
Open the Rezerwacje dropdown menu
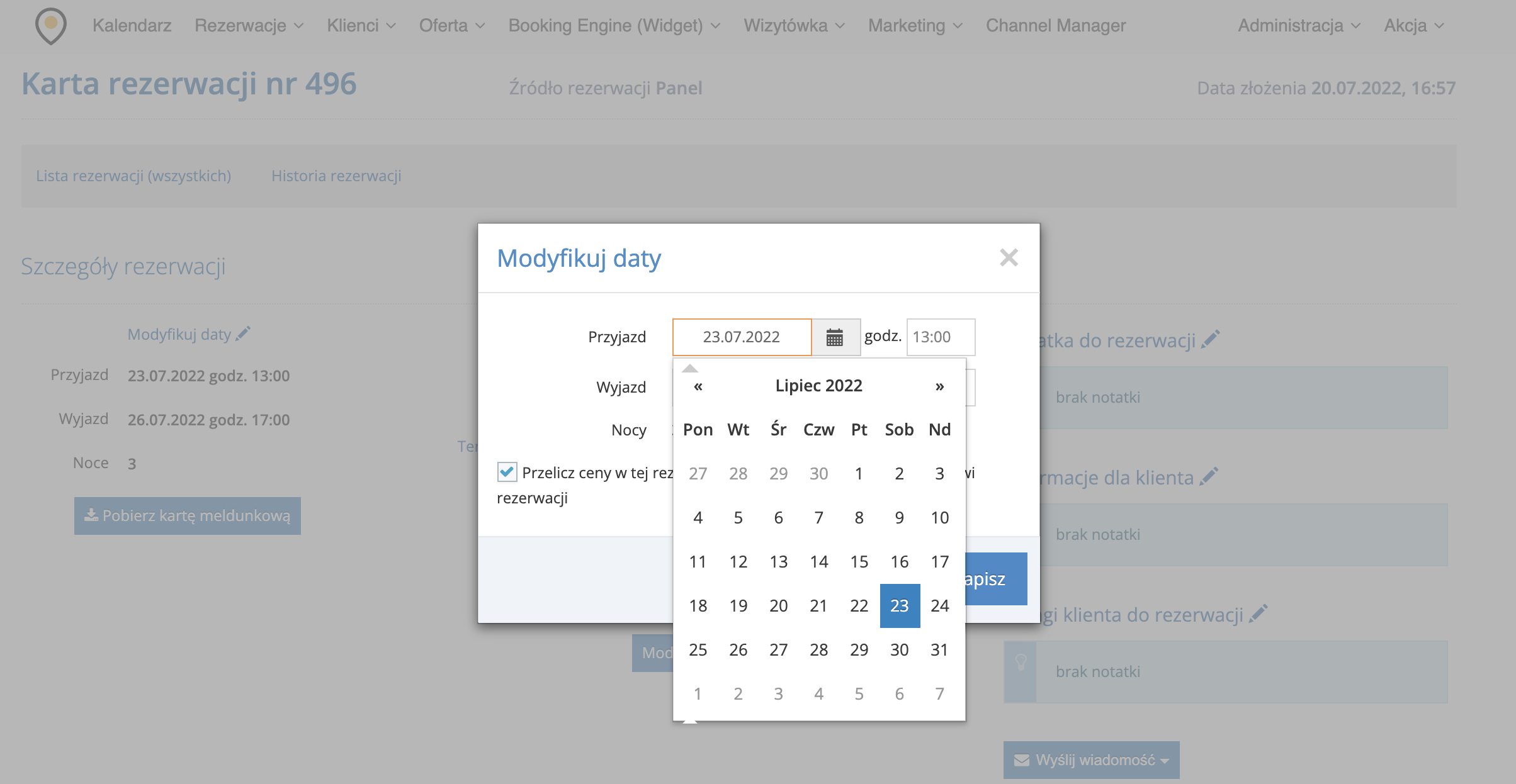coord(249,26)
